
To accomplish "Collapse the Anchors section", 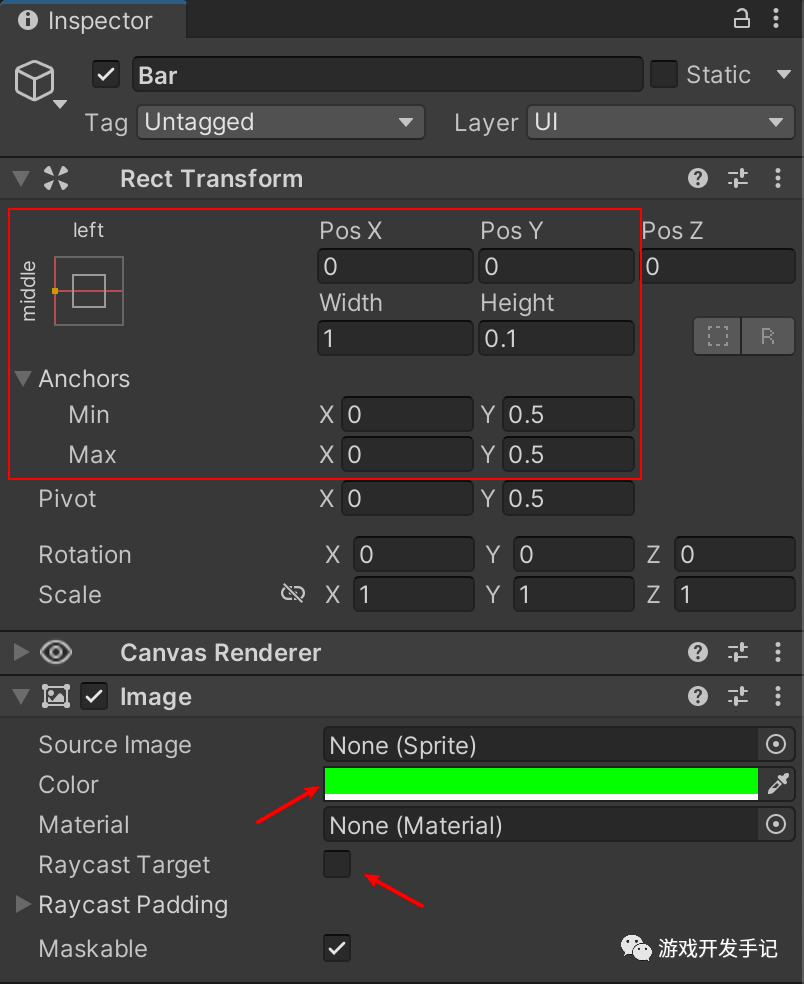I will point(23,378).
